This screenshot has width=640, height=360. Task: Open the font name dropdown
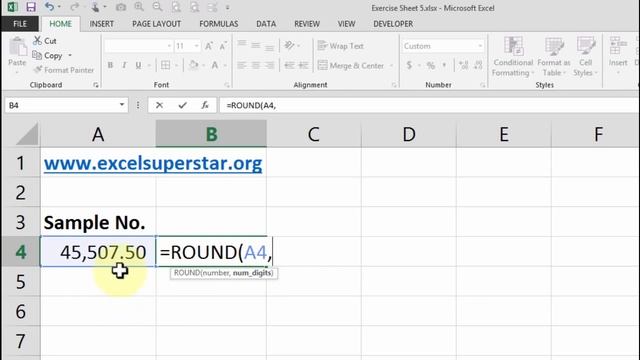coord(169,46)
